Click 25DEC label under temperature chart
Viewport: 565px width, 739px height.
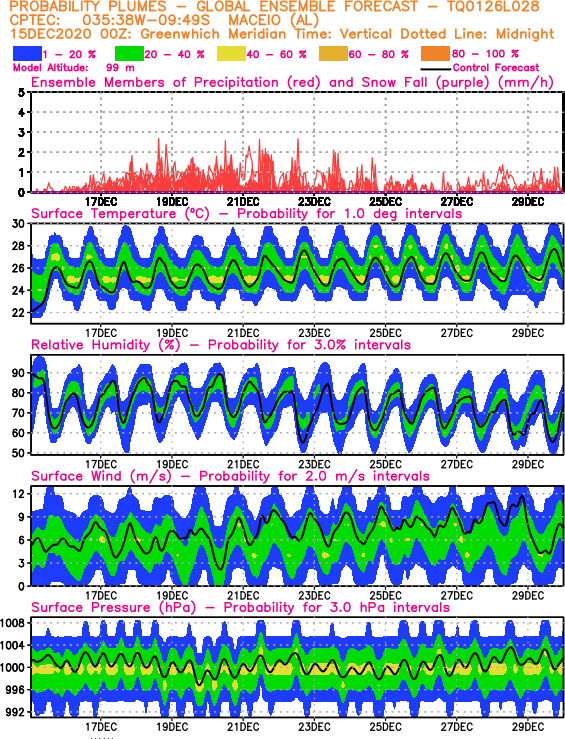[385, 333]
